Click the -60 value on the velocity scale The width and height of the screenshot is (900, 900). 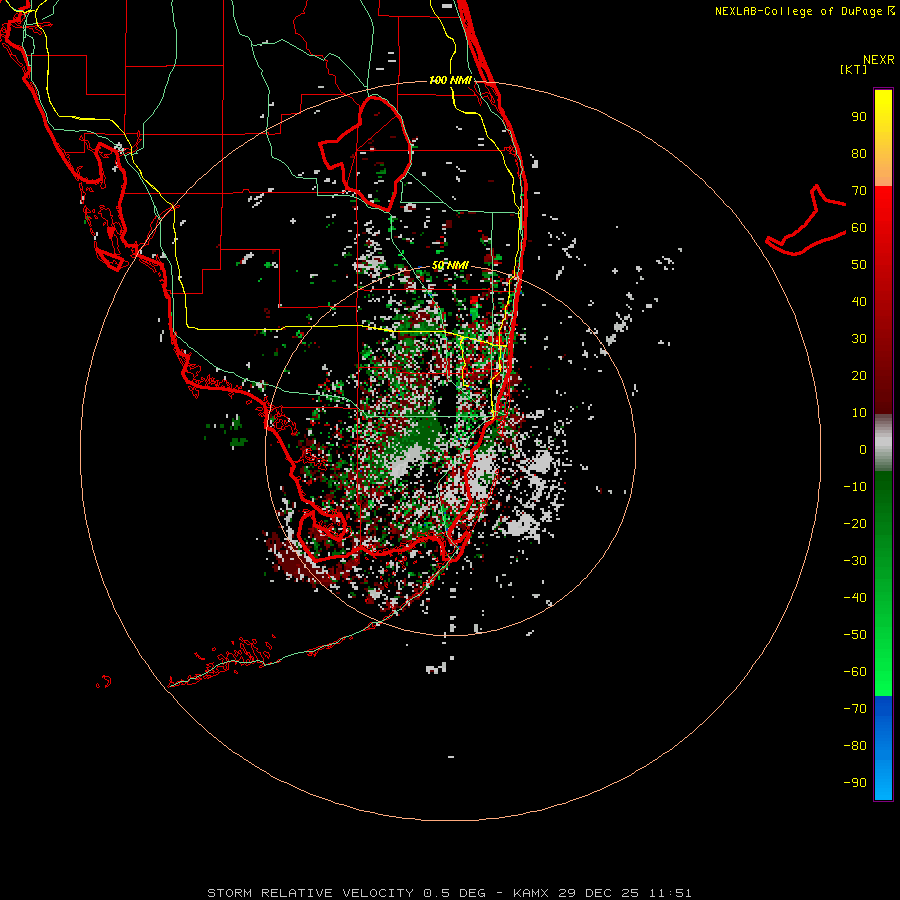(x=855, y=672)
